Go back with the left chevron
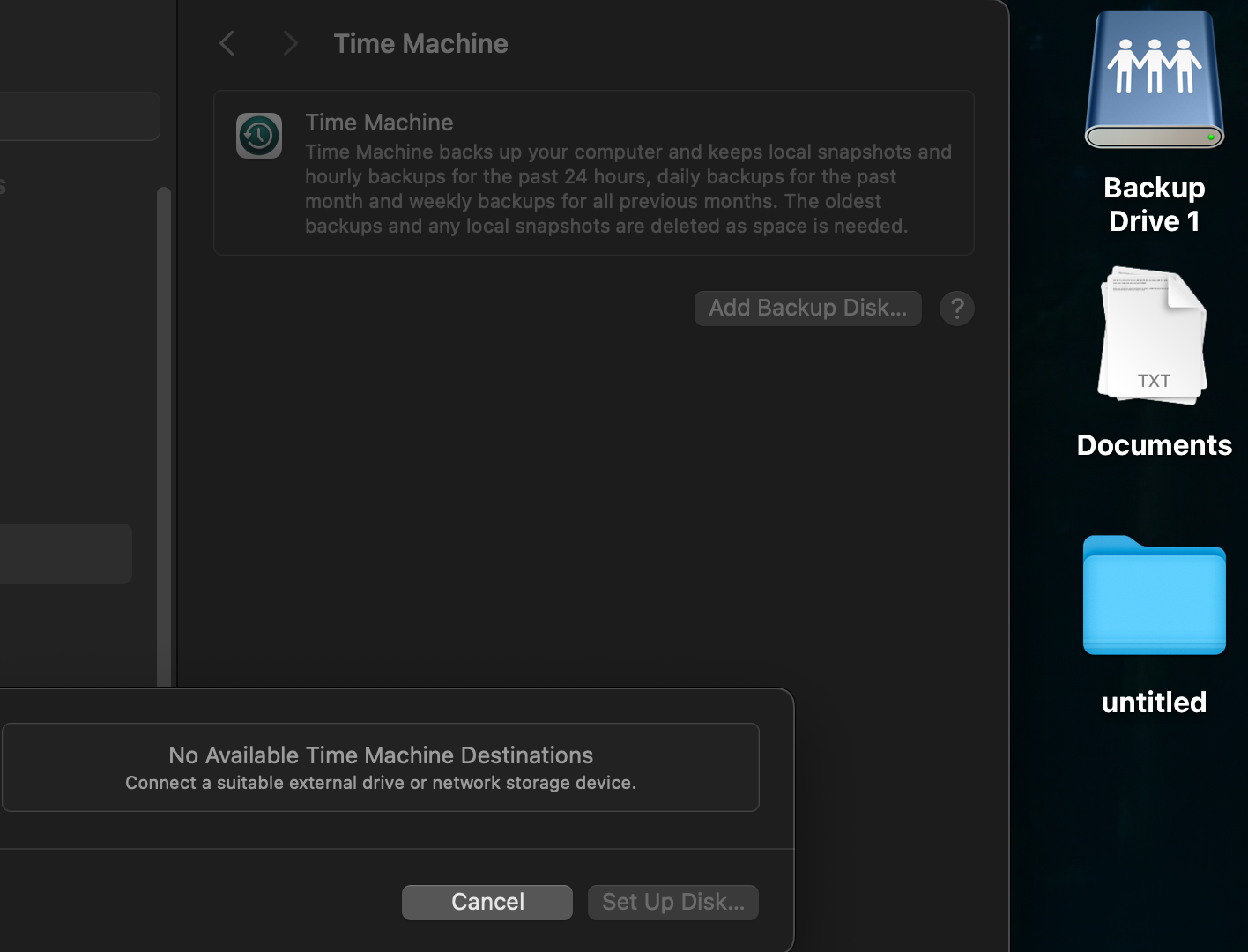This screenshot has height=952, width=1248. [227, 43]
